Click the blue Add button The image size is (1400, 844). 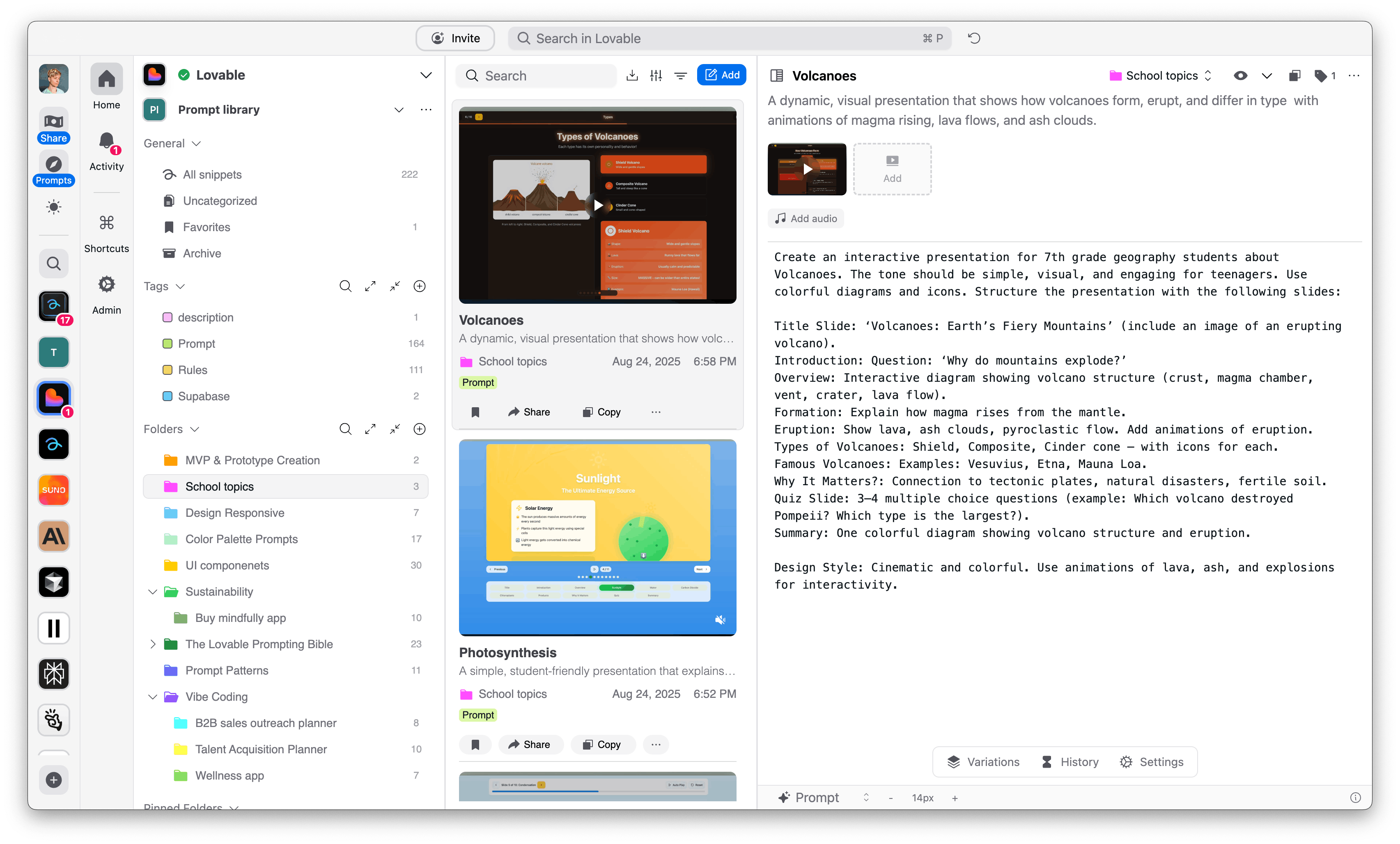click(x=721, y=75)
